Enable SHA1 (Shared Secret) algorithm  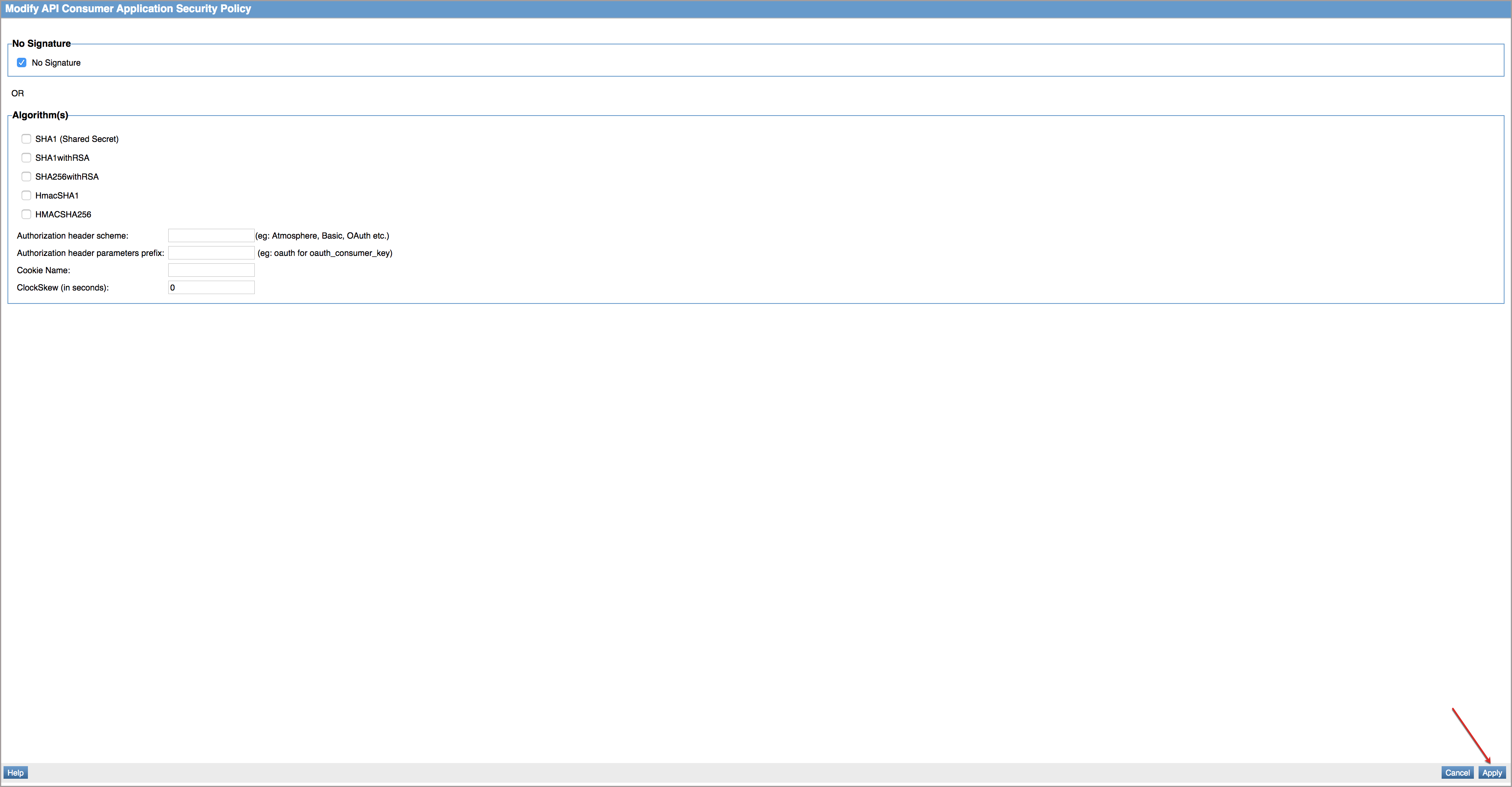click(x=25, y=138)
